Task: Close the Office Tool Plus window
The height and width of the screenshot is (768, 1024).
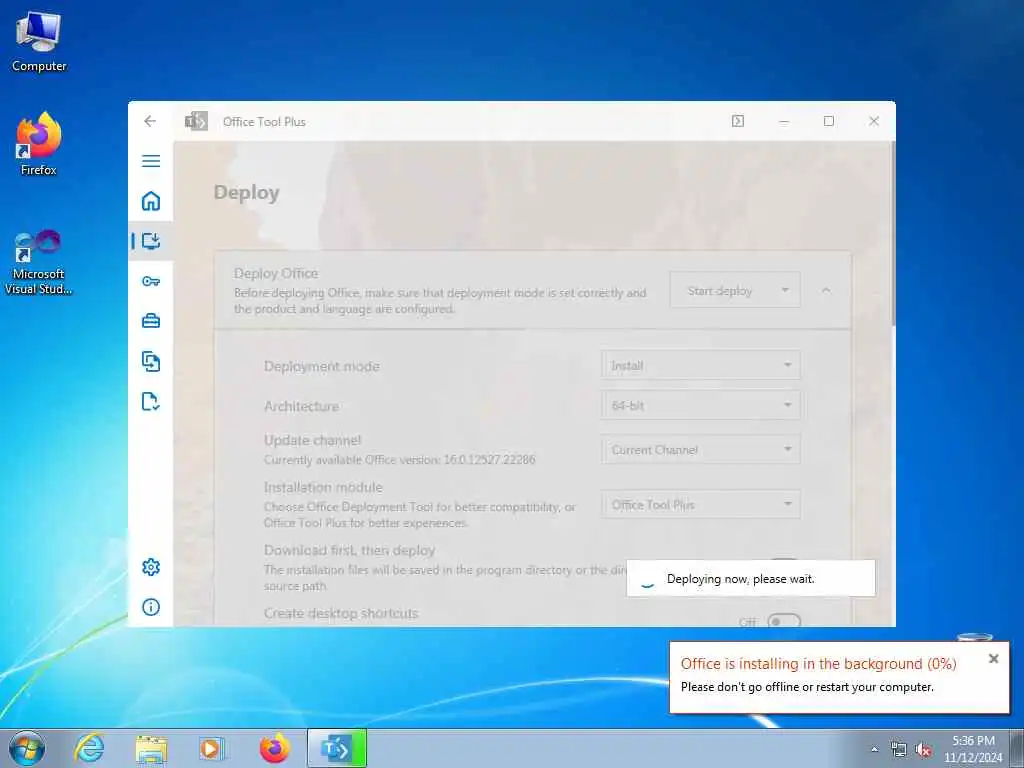Action: coord(874,121)
